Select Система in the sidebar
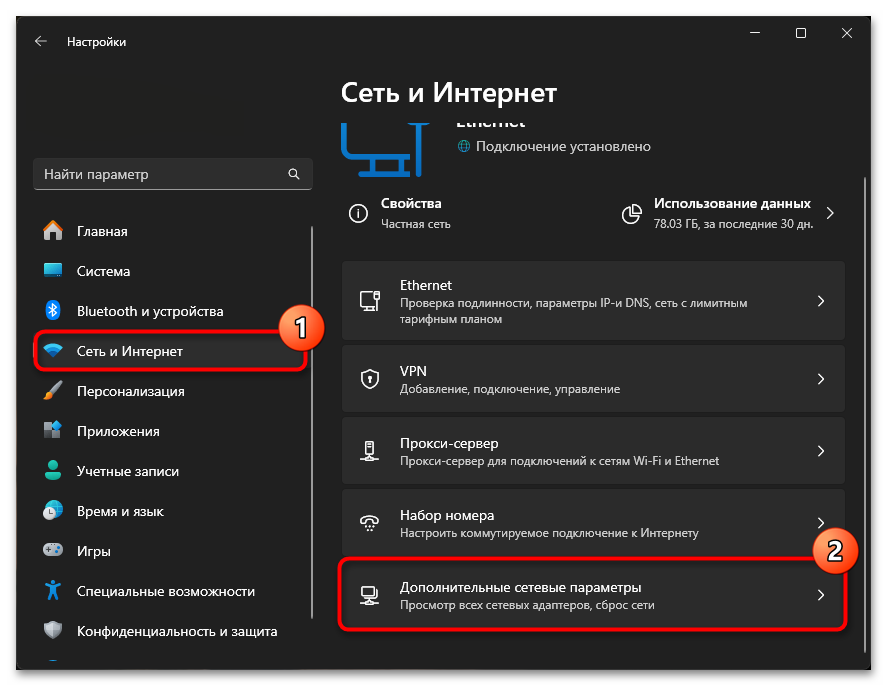The image size is (887, 686). pyautogui.click(x=171, y=271)
